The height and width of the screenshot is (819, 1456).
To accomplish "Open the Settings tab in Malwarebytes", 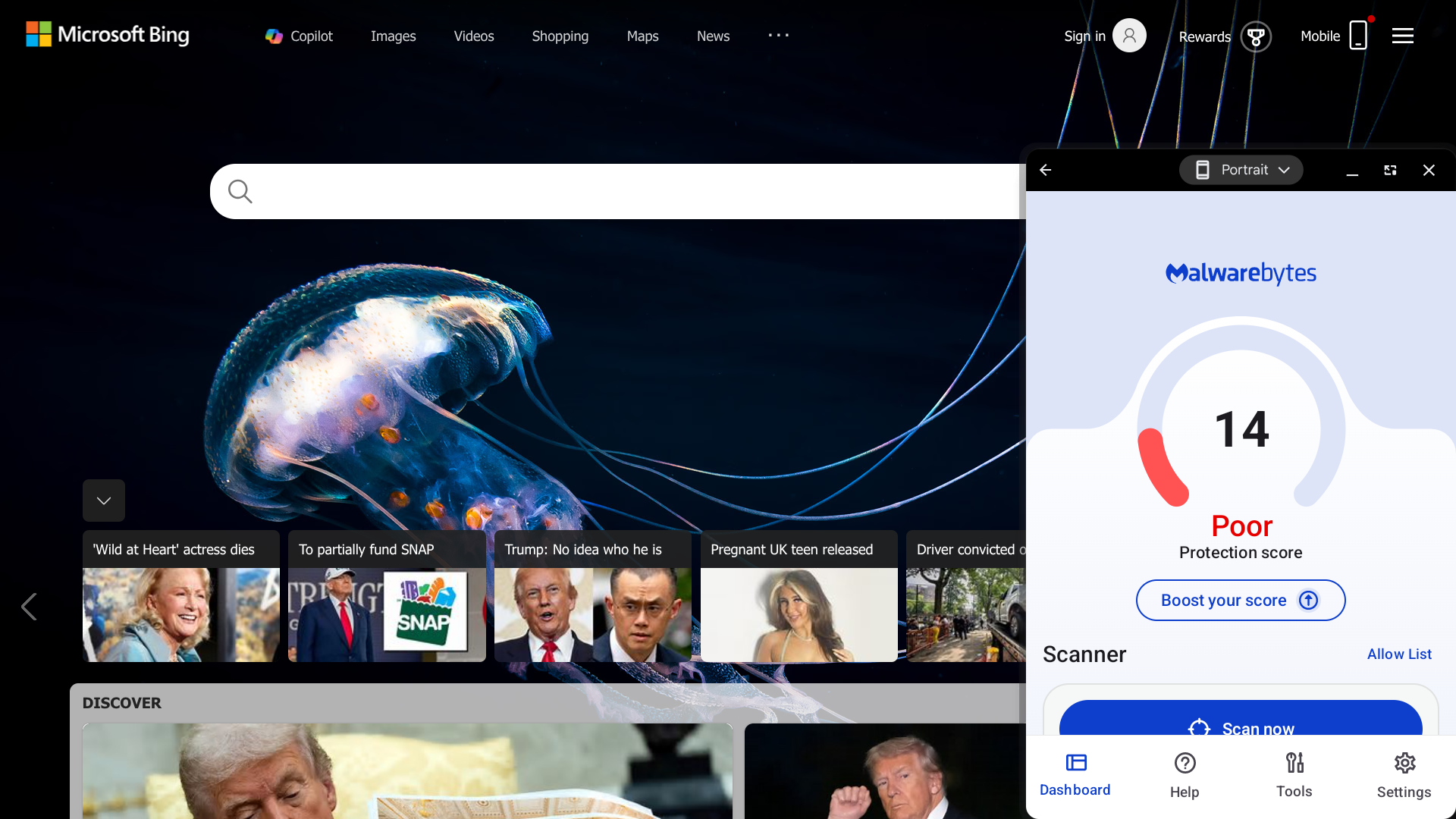I will [1404, 776].
